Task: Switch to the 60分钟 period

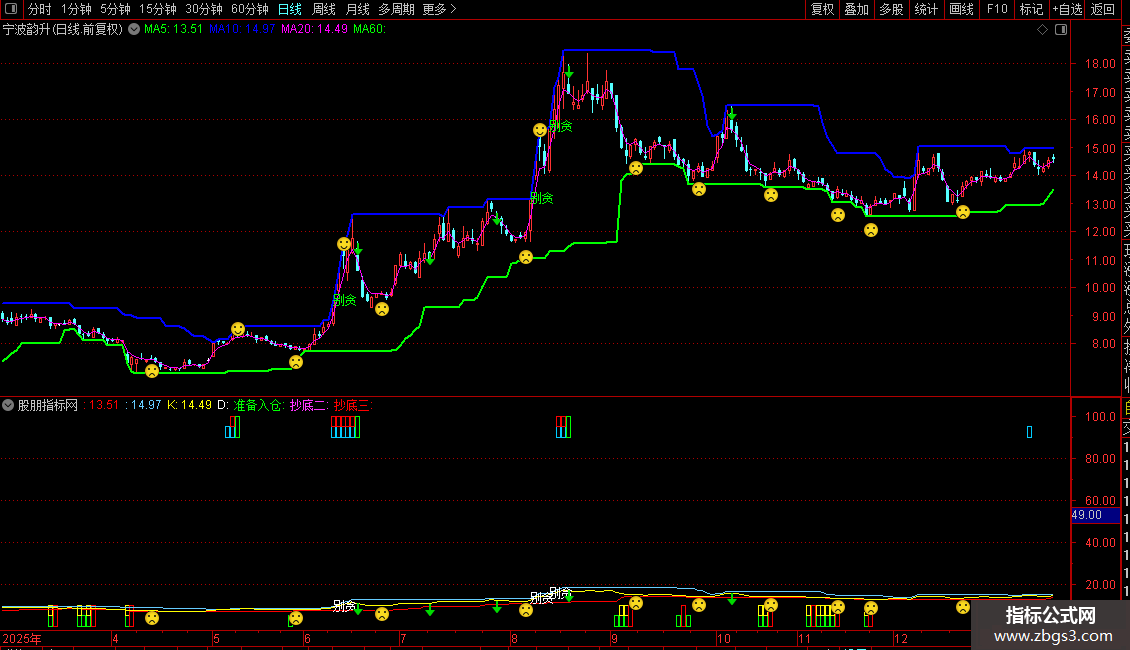Action: (249, 9)
